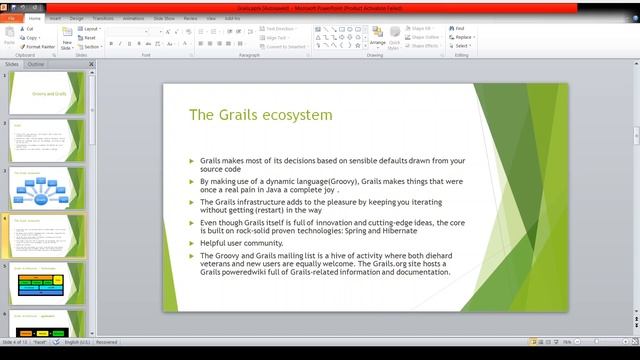
Task: Open the Layout dropdown
Action: 89,29
